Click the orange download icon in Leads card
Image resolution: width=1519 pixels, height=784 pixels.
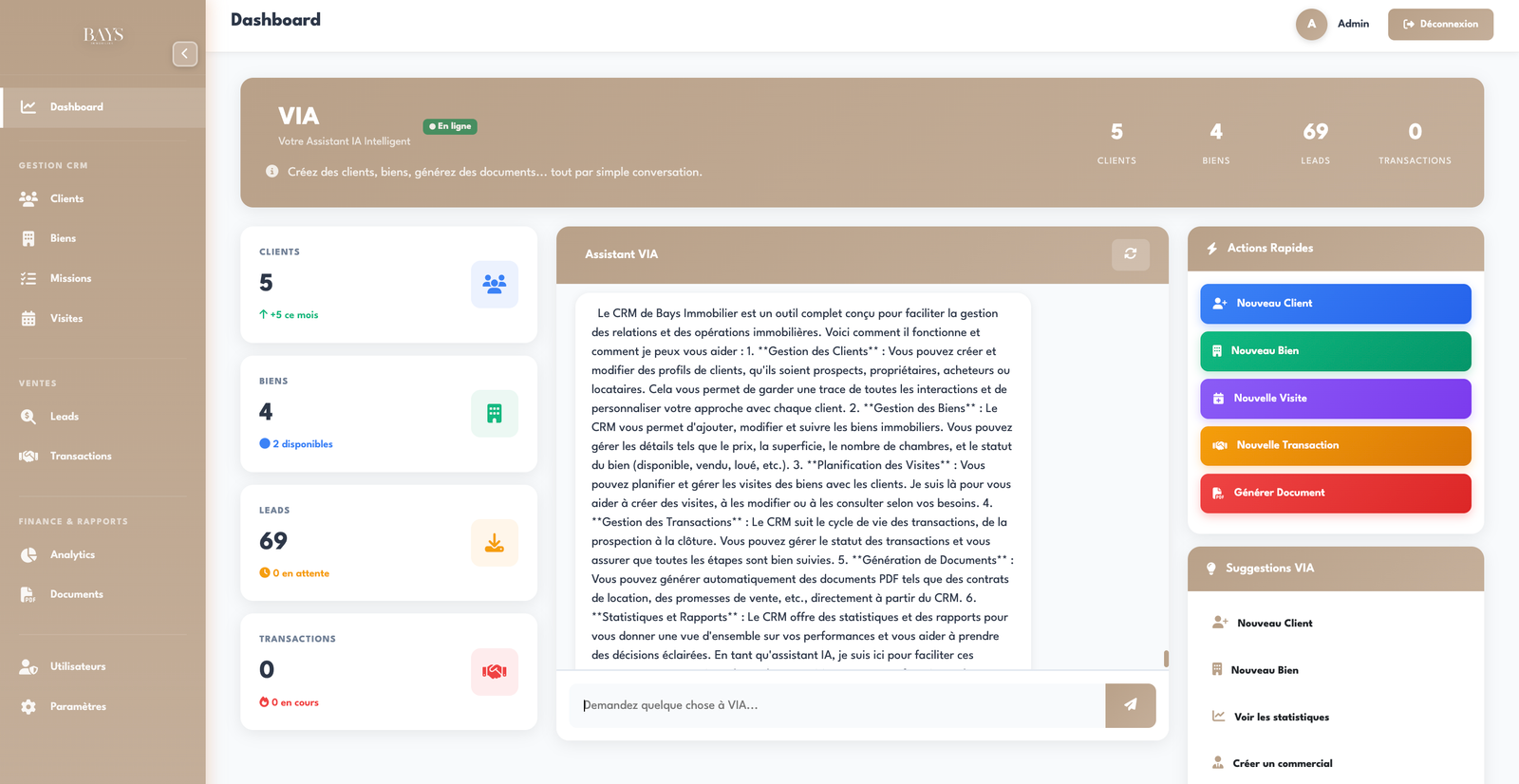[x=494, y=543]
